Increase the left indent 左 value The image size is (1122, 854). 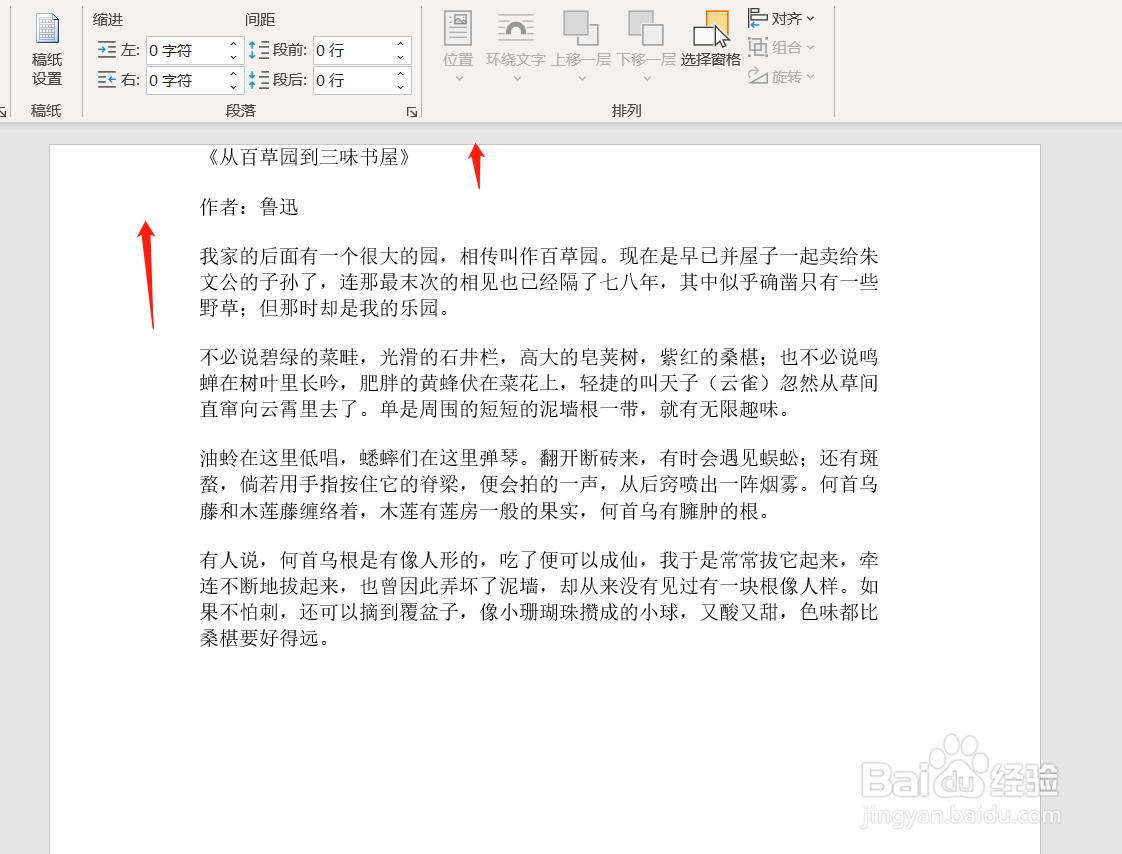(233, 44)
